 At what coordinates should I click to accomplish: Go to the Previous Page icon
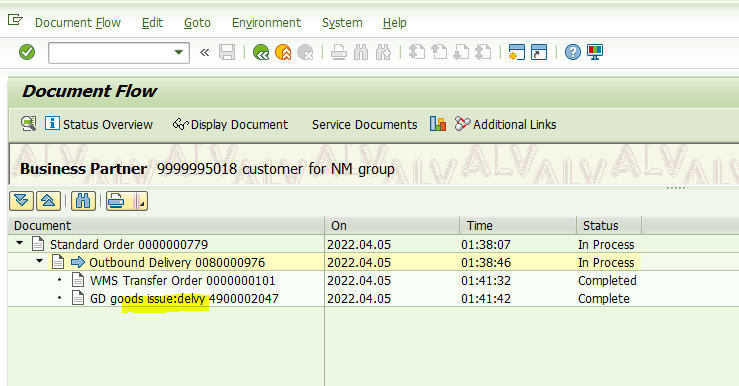[439, 52]
